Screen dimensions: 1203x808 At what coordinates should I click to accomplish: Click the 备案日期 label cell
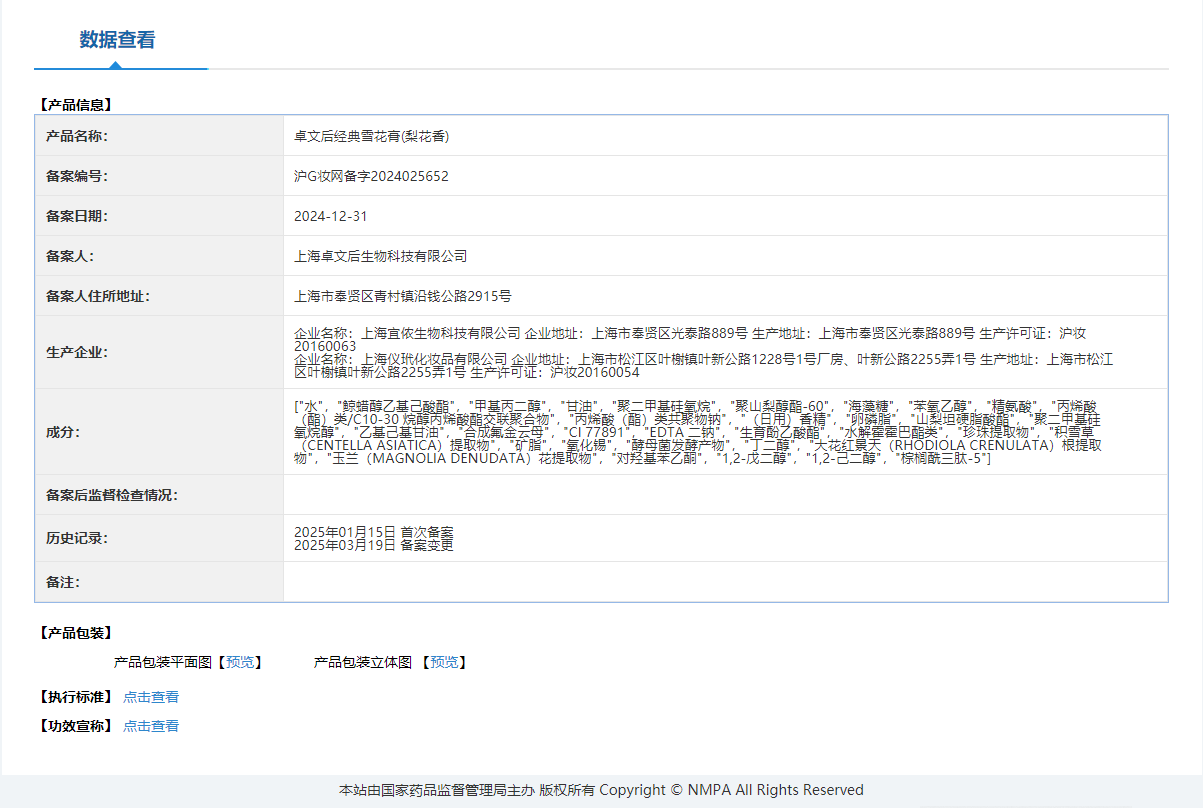pos(159,216)
